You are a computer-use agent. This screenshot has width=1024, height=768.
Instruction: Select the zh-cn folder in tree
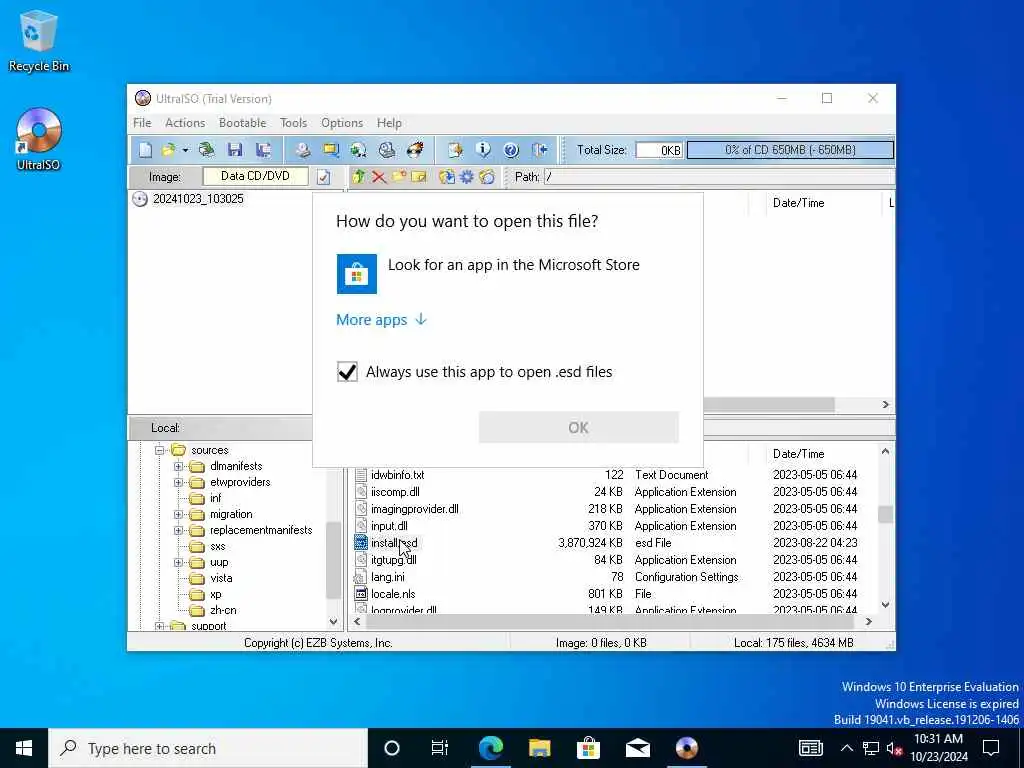223,611
